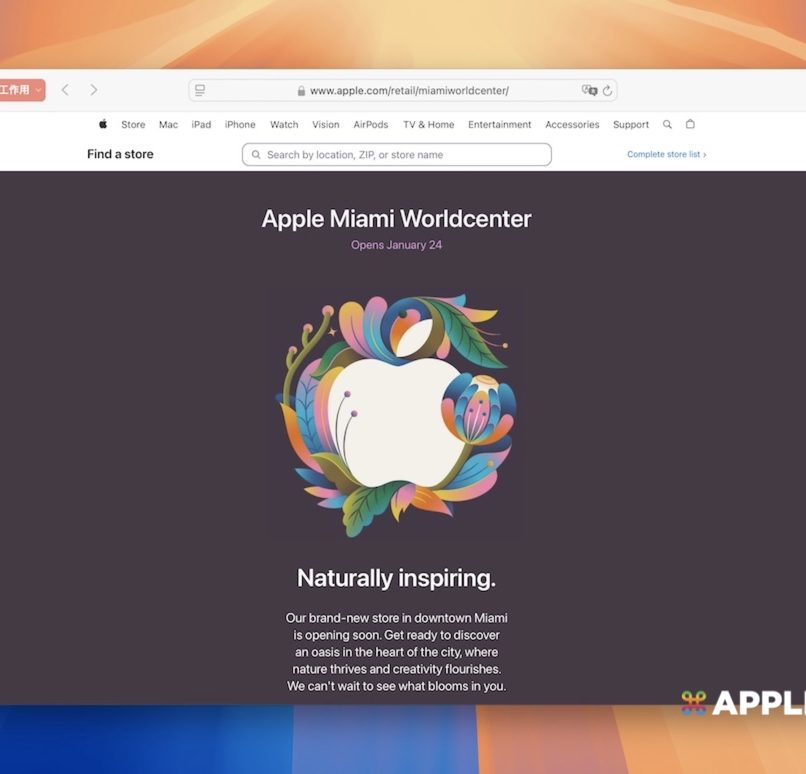Choose TV & Home in navigation
This screenshot has width=806, height=774.
[428, 125]
